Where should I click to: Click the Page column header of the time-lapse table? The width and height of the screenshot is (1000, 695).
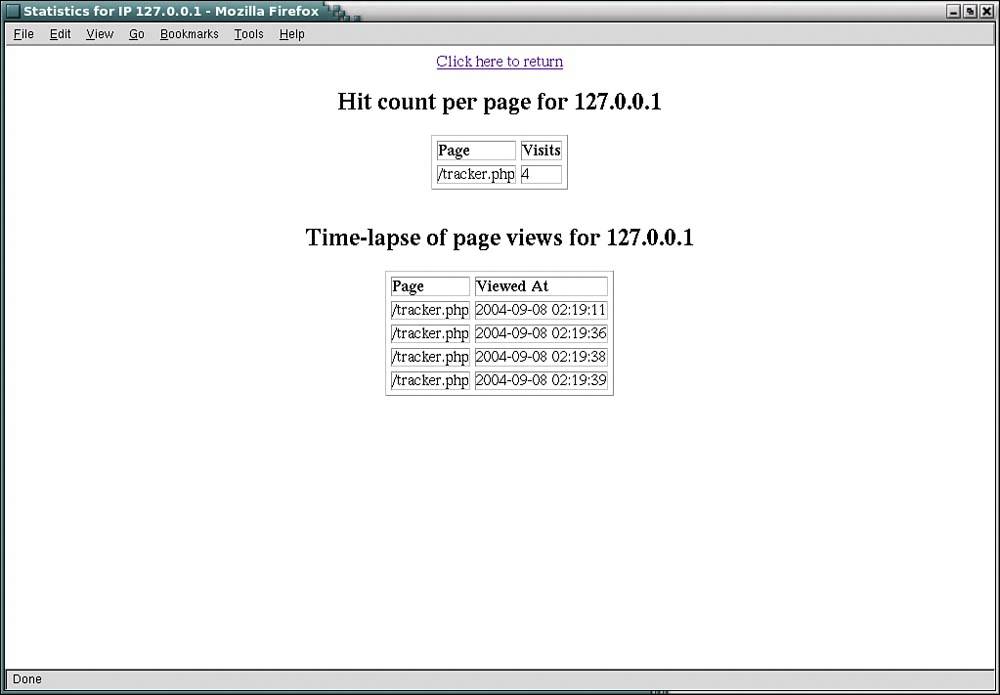point(429,286)
